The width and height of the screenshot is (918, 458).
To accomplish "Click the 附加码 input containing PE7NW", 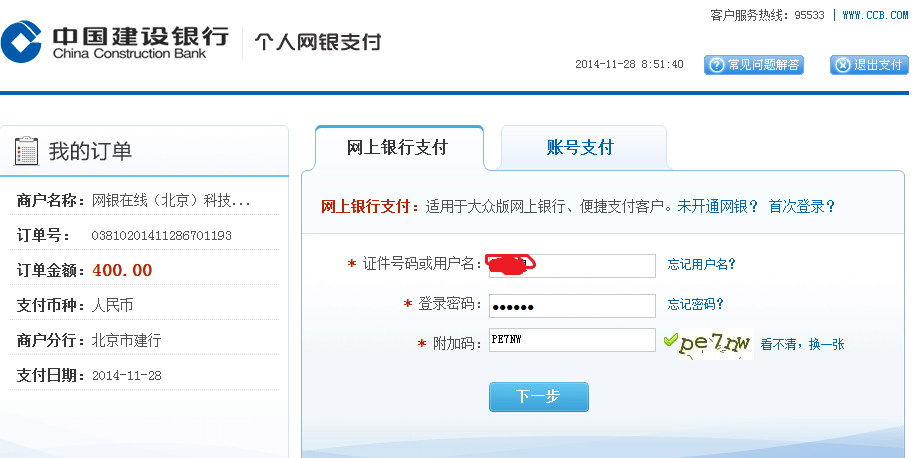I will 571,340.
